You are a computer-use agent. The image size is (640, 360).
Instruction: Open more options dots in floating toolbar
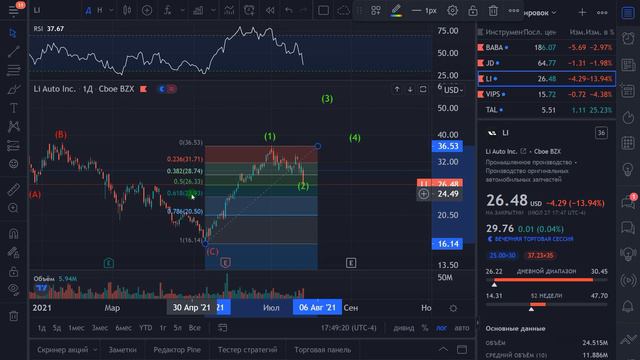pos(514,11)
